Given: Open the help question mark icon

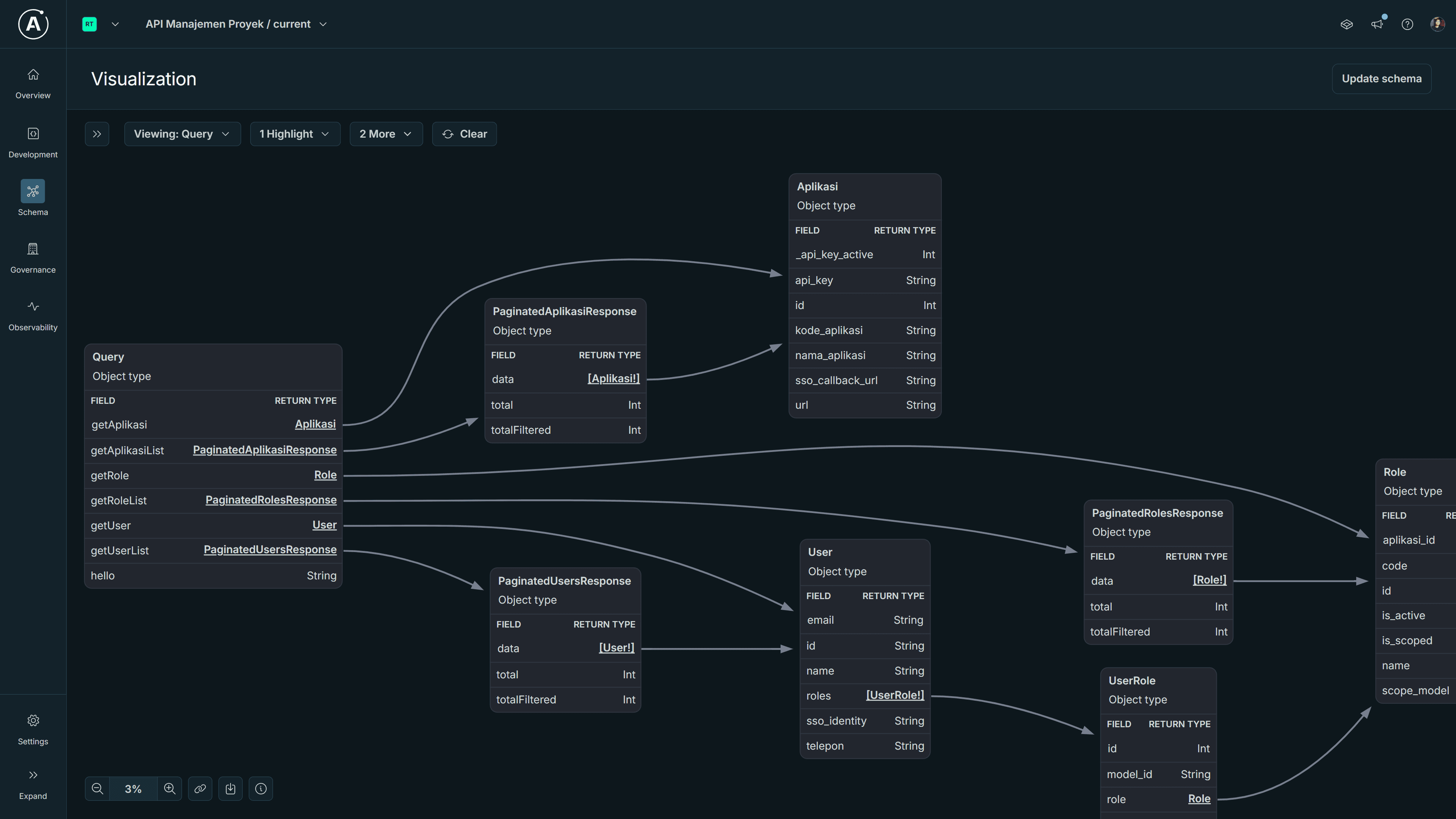Looking at the screenshot, I should [1407, 24].
